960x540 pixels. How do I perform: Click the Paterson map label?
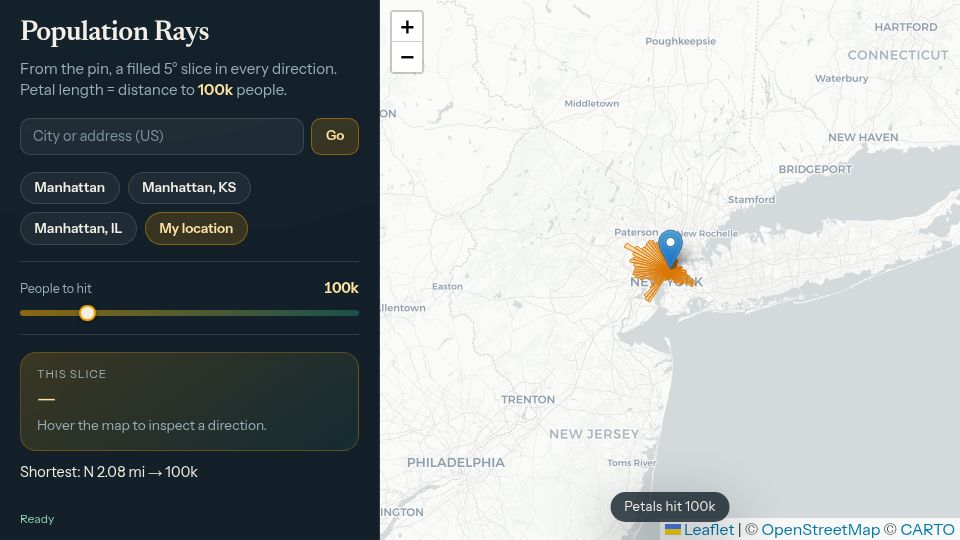636,233
